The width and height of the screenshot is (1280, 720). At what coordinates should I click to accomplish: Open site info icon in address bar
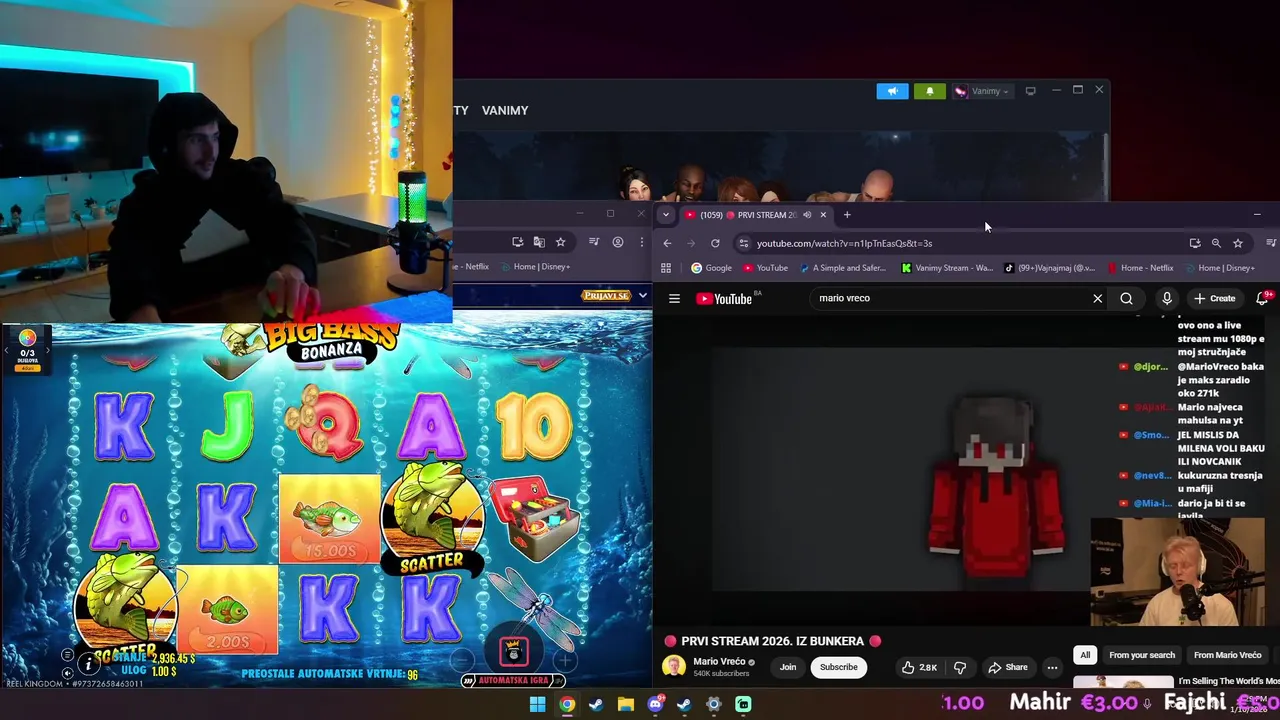tap(743, 243)
